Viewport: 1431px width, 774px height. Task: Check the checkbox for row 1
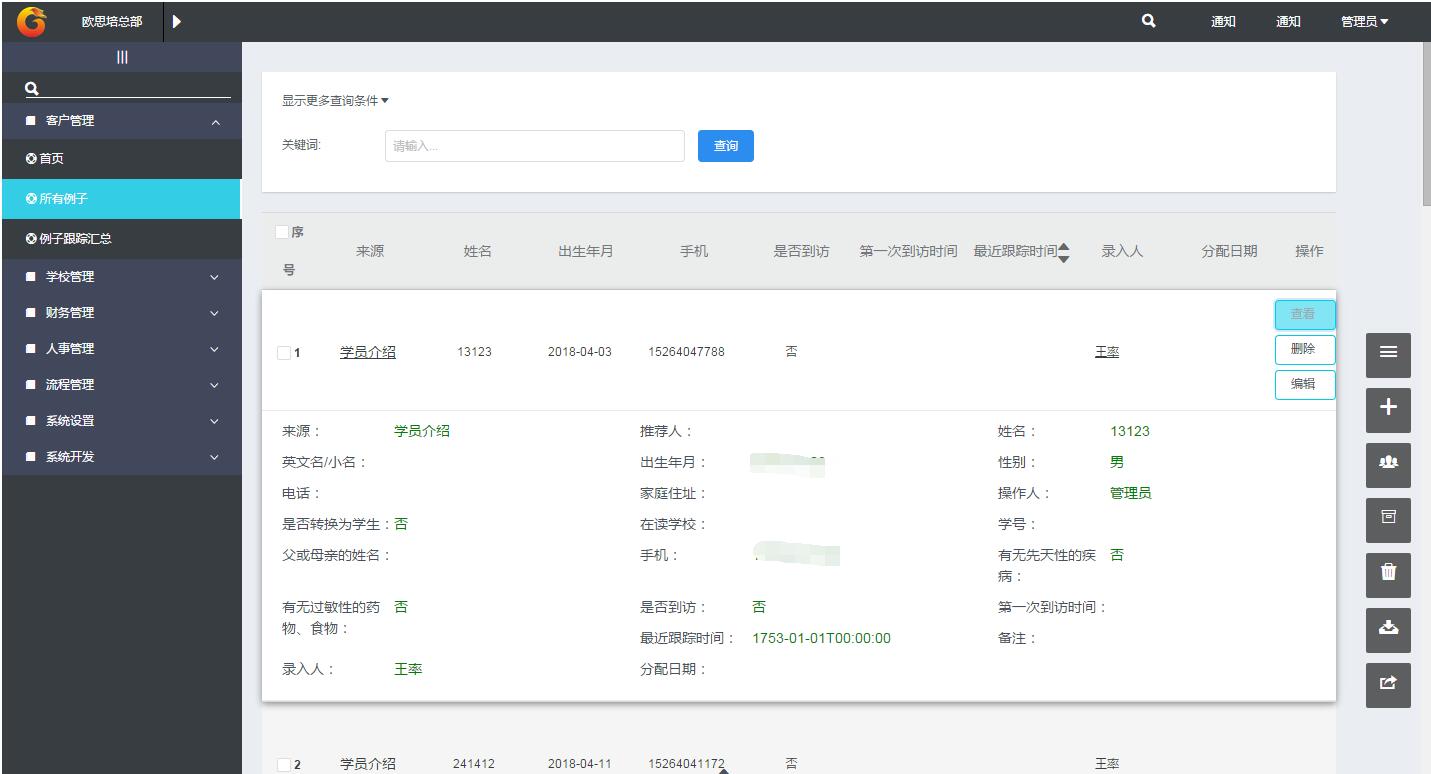[284, 353]
